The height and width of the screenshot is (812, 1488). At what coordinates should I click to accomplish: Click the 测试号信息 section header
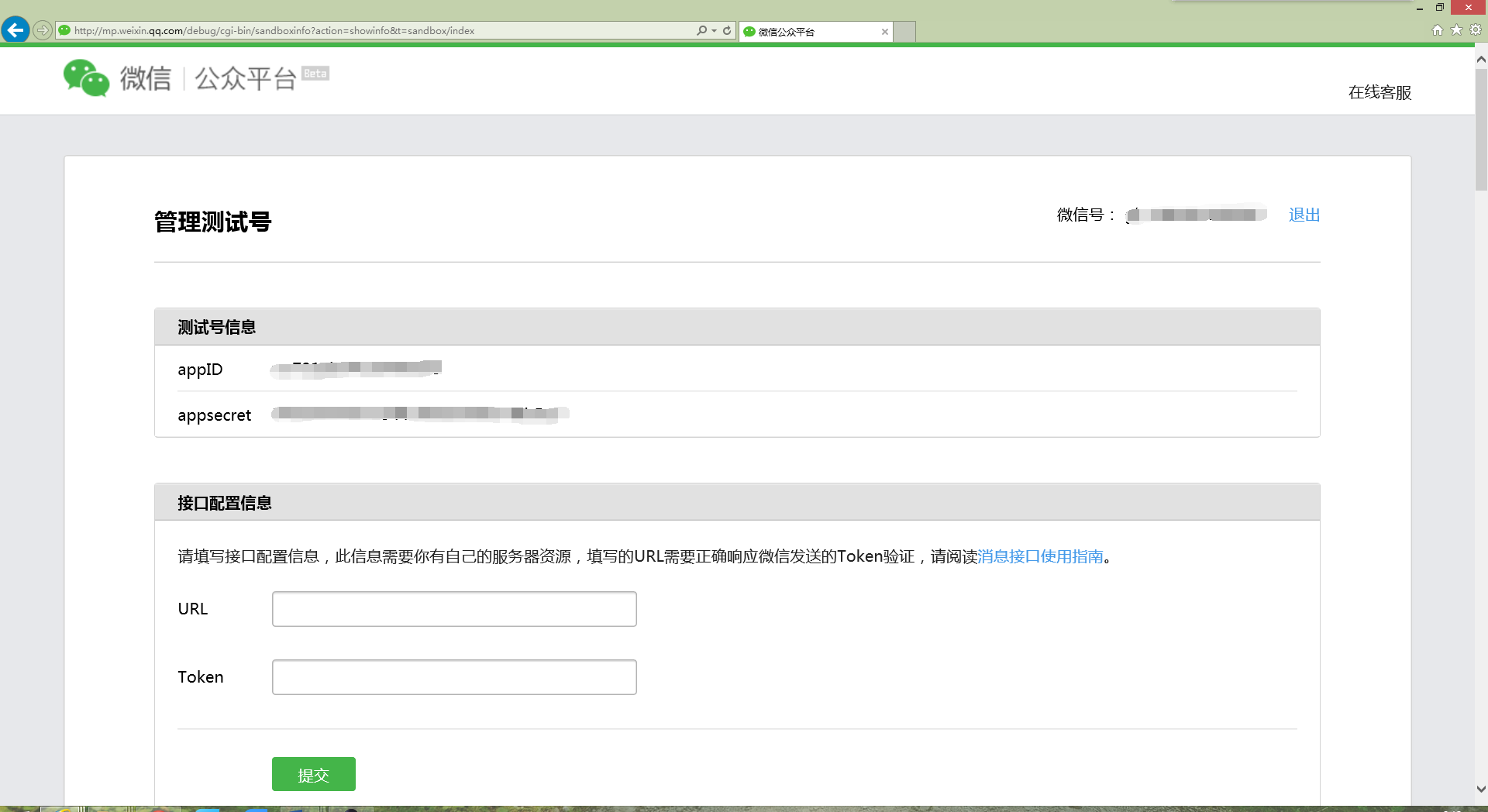click(x=737, y=327)
